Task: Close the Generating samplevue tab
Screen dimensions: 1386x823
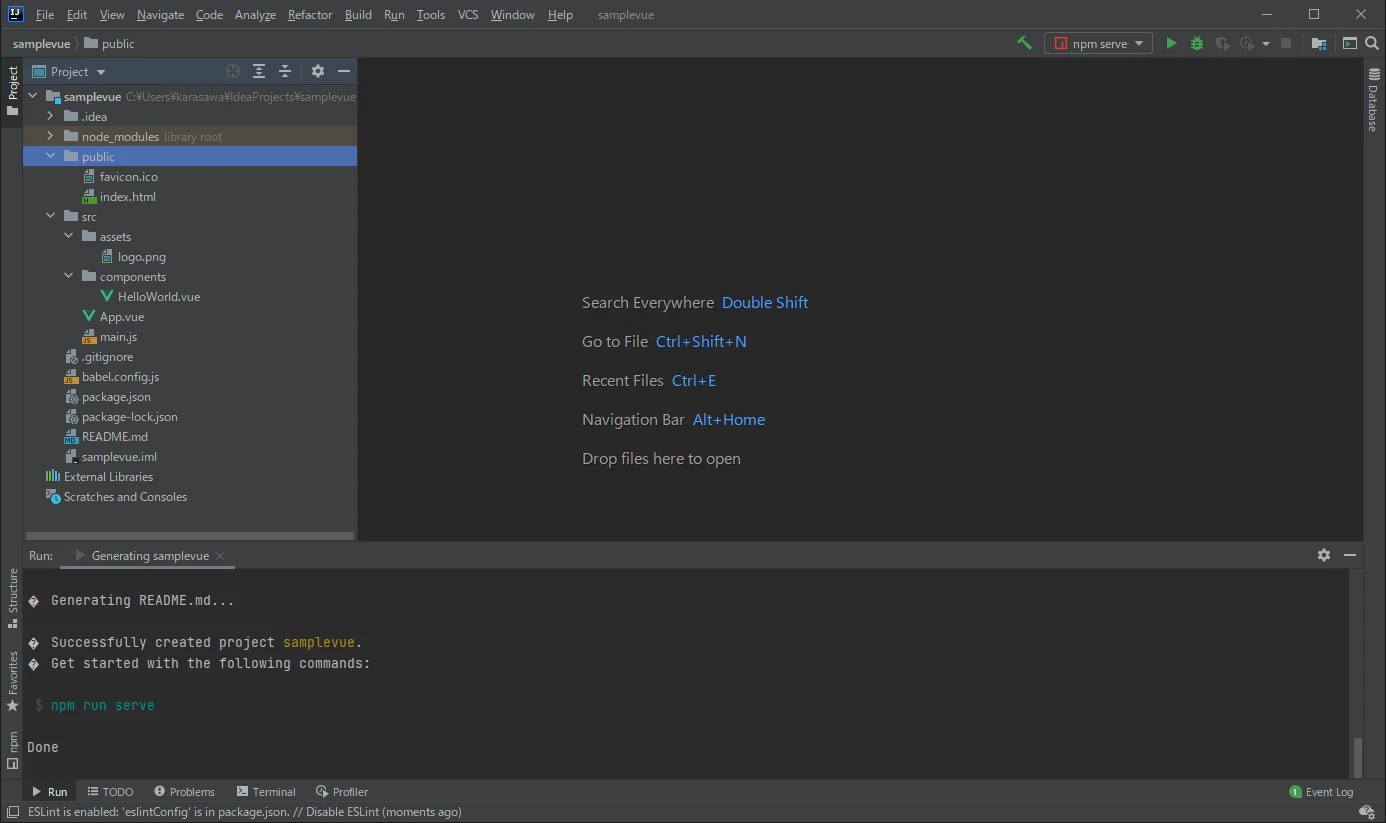Action: click(x=220, y=556)
